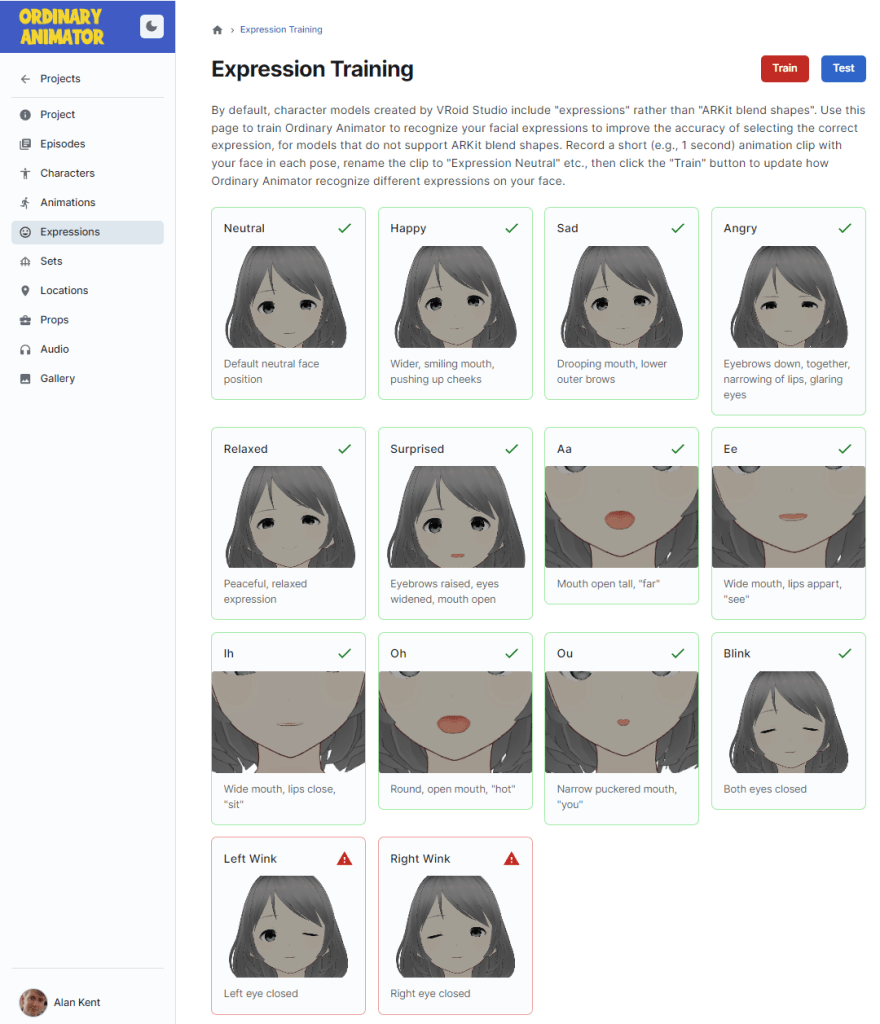Click the Expression Training breadcrumb link
880x1024 pixels.
[281, 30]
